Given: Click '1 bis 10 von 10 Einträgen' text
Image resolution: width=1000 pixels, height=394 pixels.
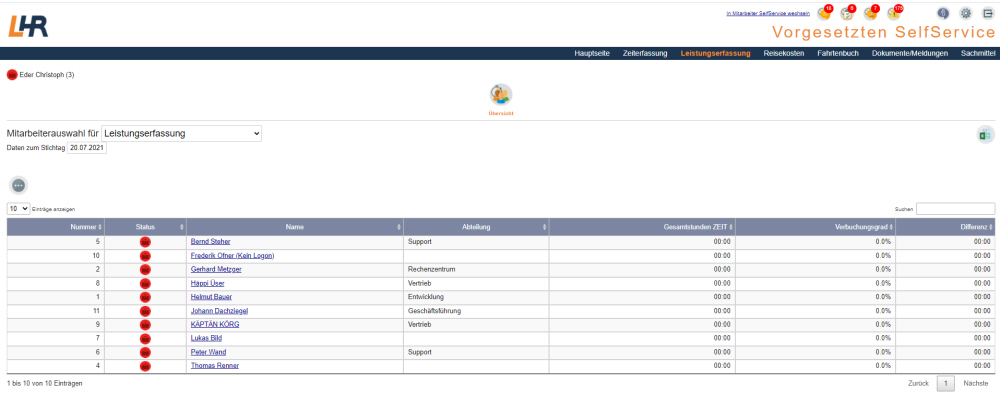Looking at the screenshot, I should pos(45,384).
